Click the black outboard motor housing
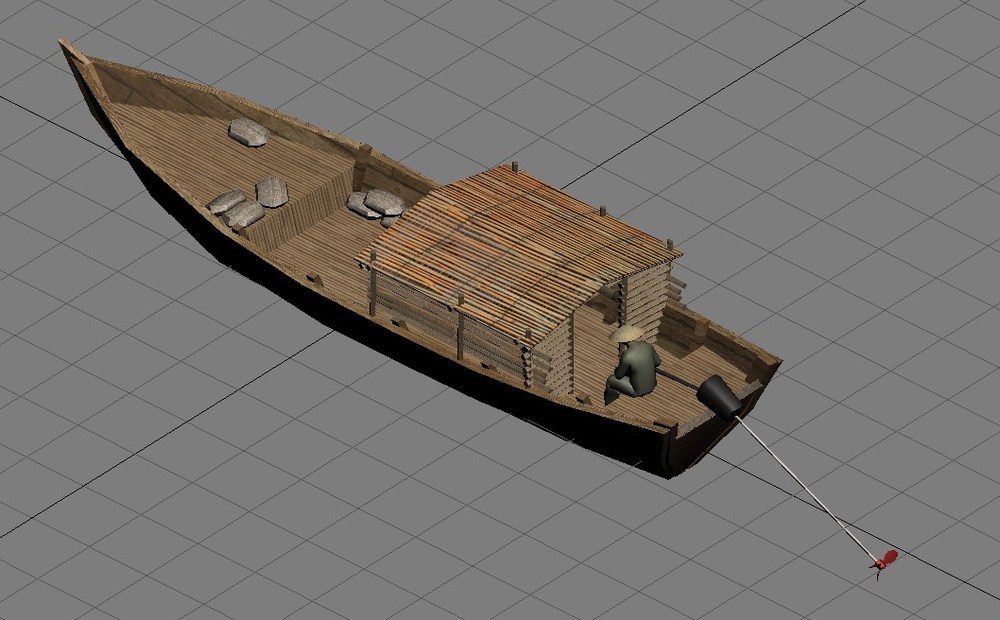The image size is (1000, 620). pyautogui.click(x=719, y=396)
